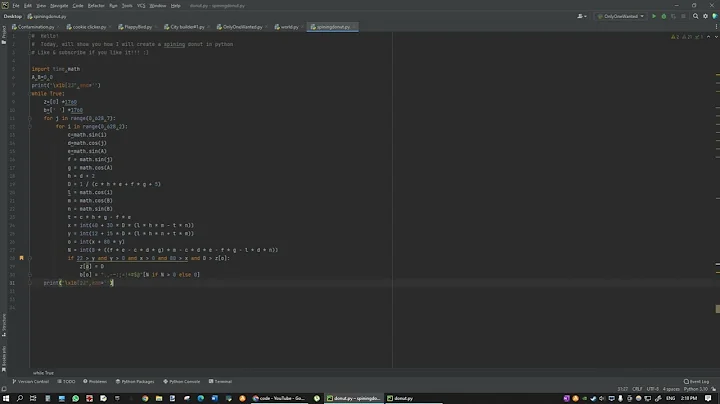
Task: Open the File menu
Action: [16, 6]
